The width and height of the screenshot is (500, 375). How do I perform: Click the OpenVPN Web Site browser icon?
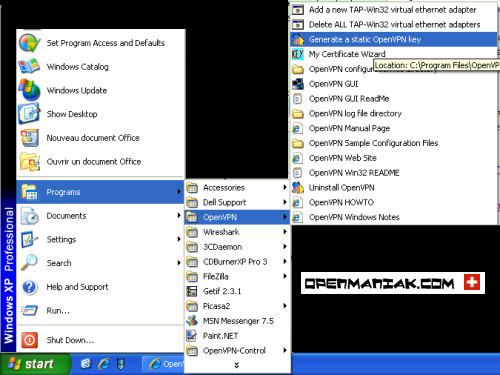(297, 158)
